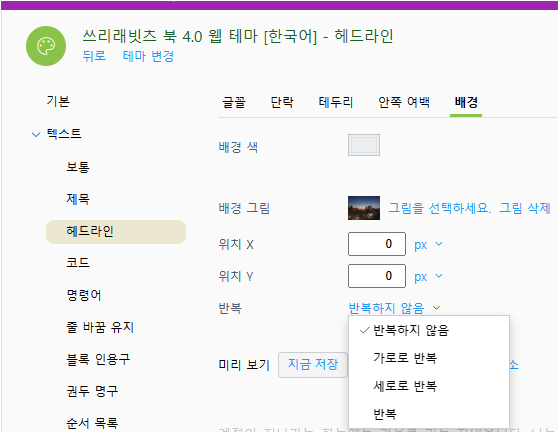Open the 위치 X px unit dropdown

pyautogui.click(x=428, y=245)
